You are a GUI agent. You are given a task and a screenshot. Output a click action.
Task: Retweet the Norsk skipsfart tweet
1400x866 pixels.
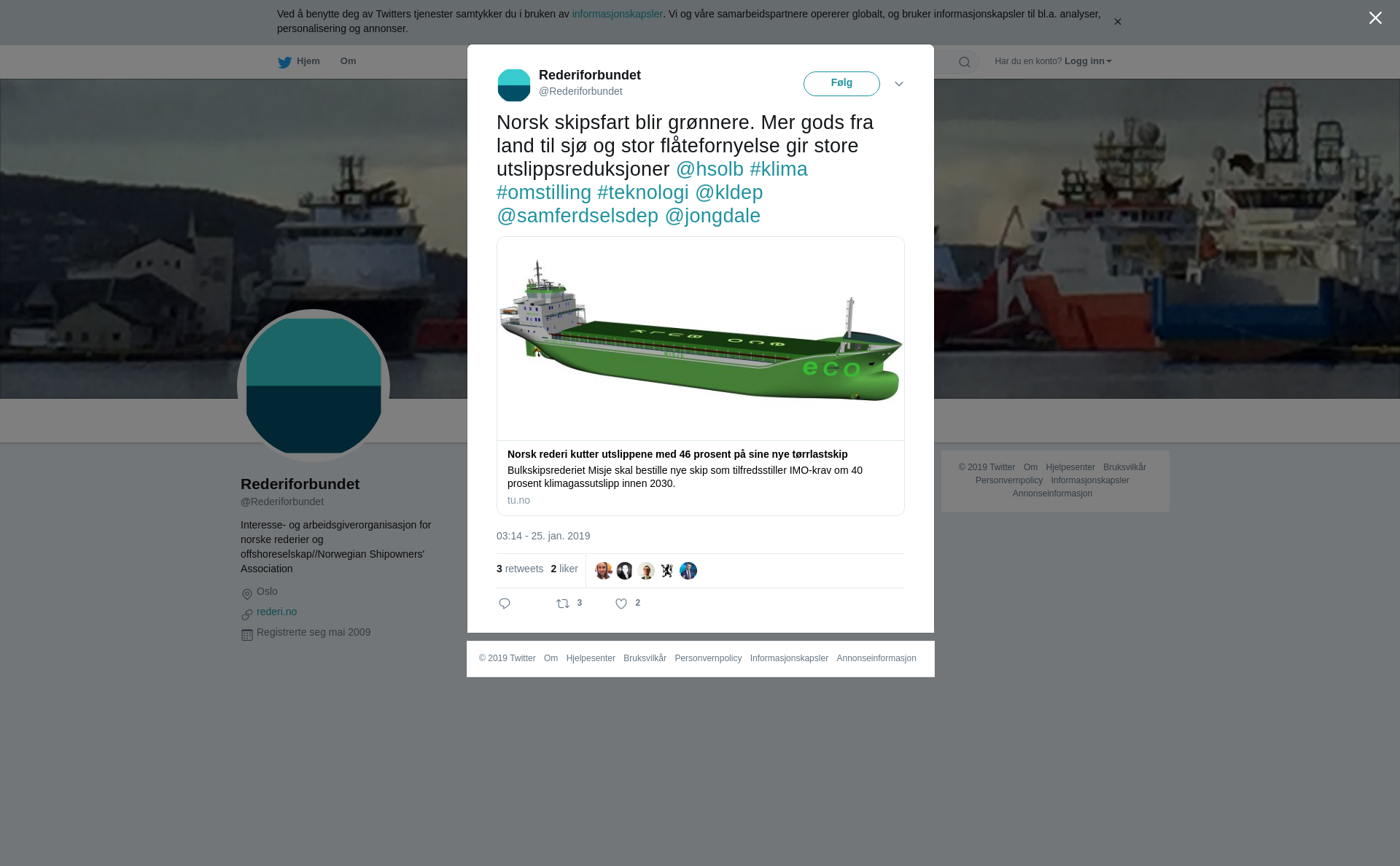(563, 604)
